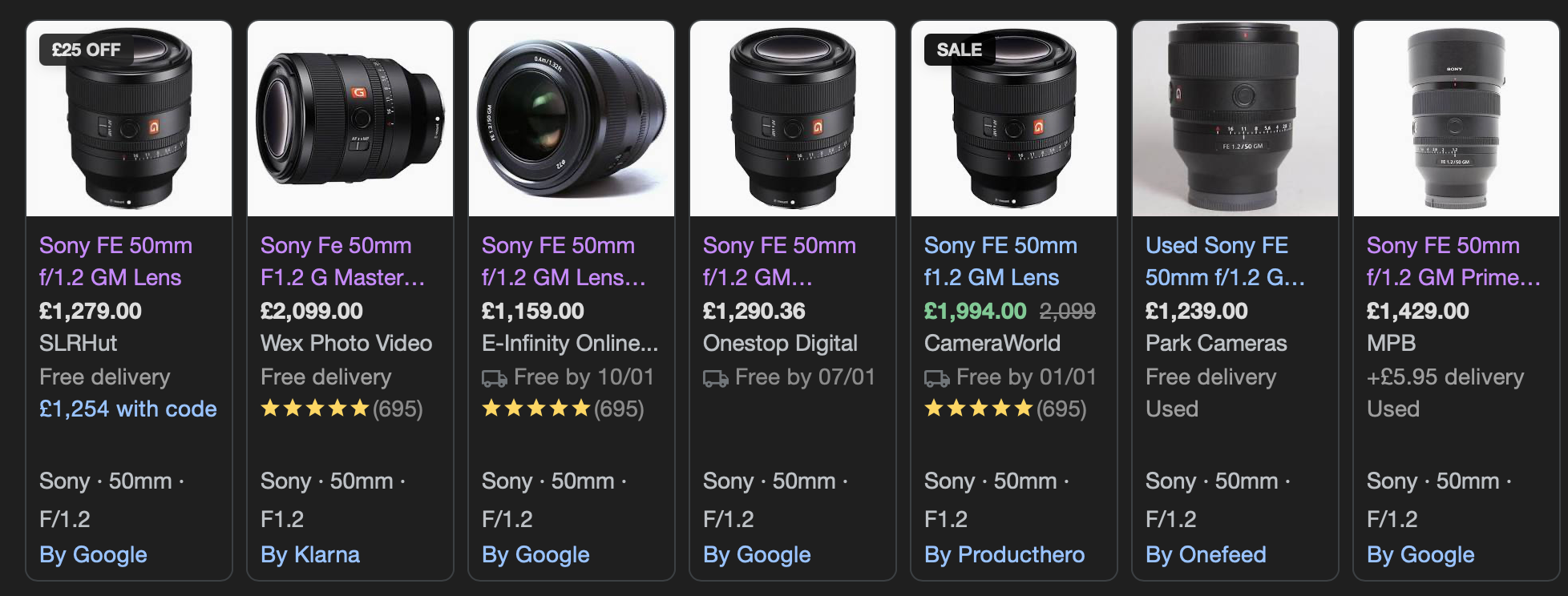Open "Sony Fe 50mm F1.2 G Master" title link

[x=342, y=261]
